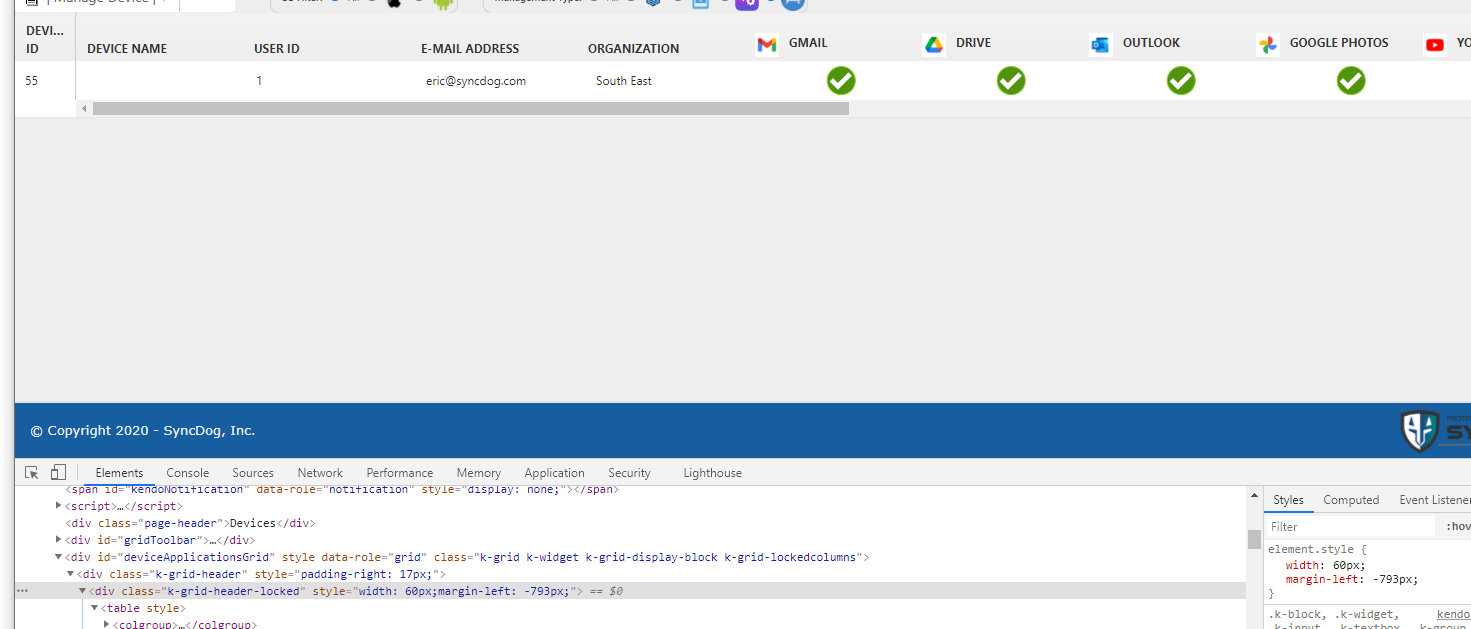1471x629 pixels.
Task: Click the YouTube play icon in header
Action: pos(1435,45)
